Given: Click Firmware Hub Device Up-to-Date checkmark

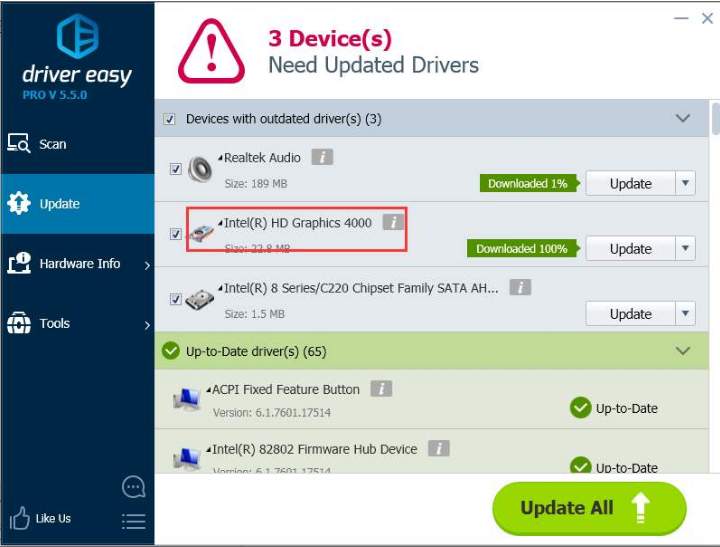Looking at the screenshot, I should click(x=580, y=465).
